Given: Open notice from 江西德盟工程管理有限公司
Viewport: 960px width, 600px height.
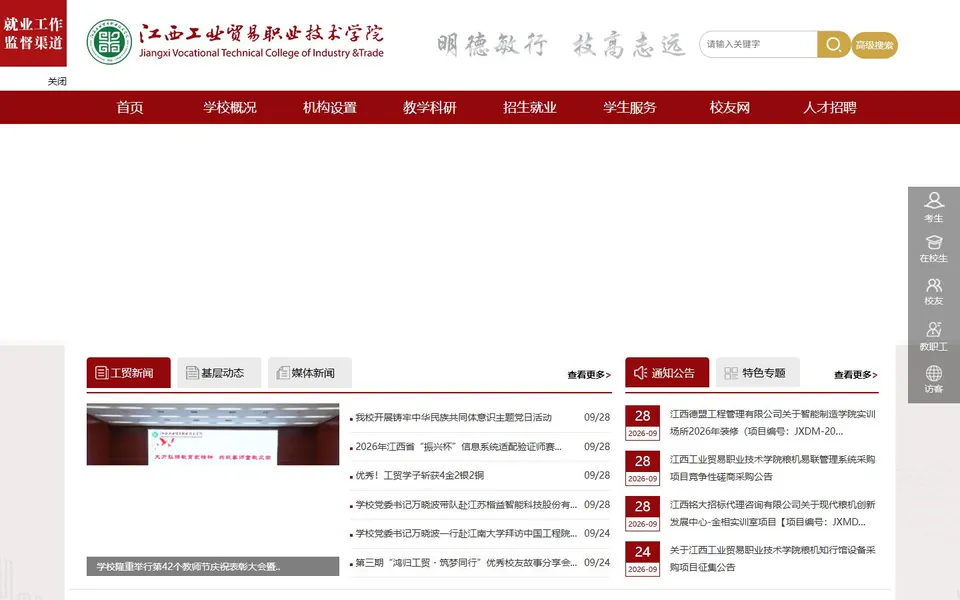Looking at the screenshot, I should pyautogui.click(x=772, y=422).
